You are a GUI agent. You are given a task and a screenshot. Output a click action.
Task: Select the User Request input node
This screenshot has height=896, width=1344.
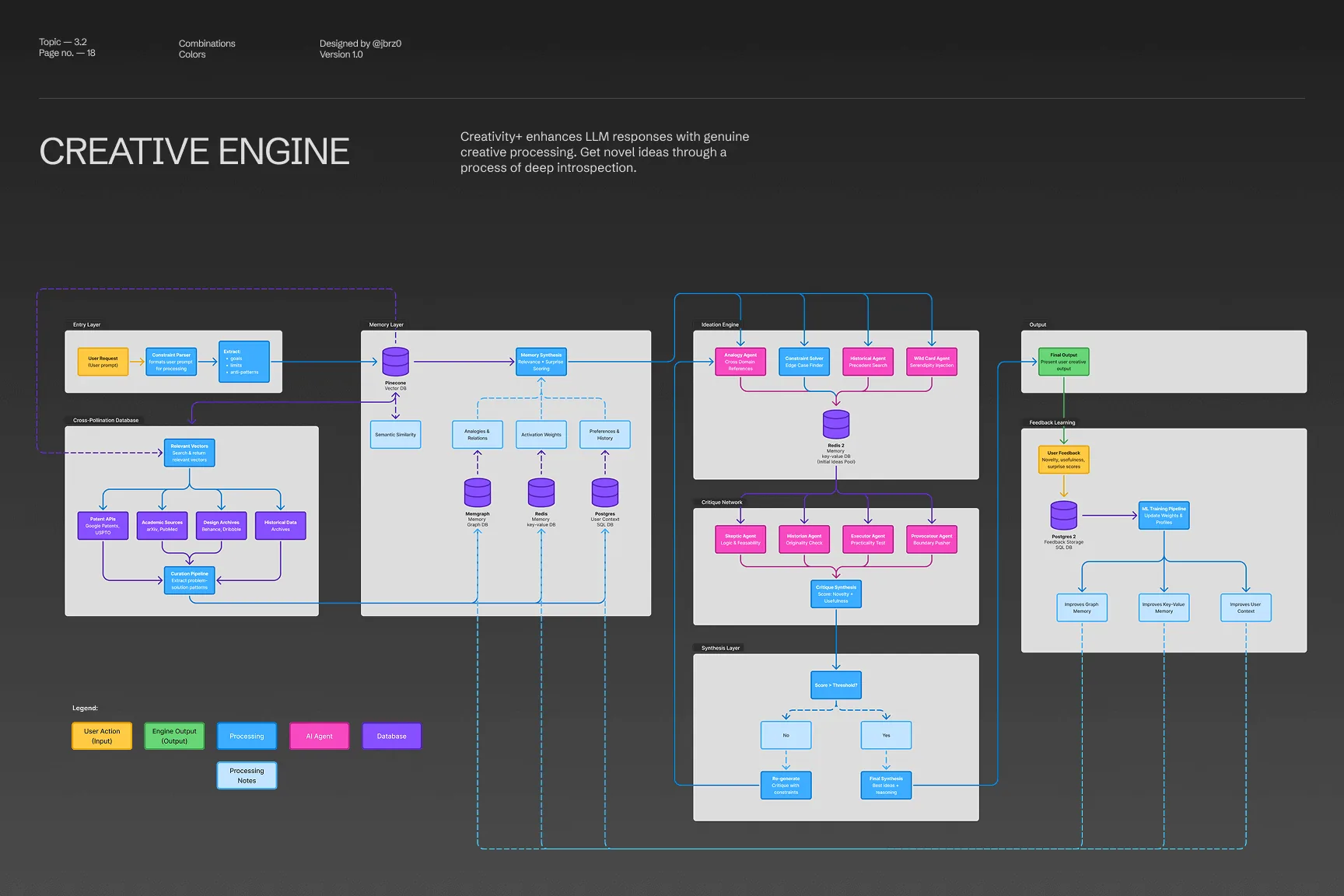click(103, 362)
